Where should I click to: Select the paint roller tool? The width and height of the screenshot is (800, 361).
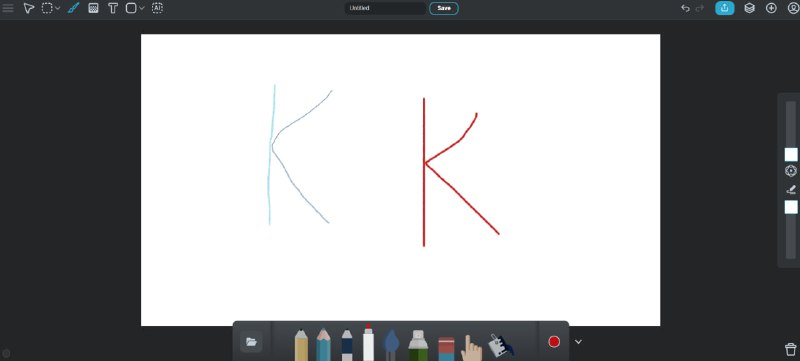pos(501,345)
